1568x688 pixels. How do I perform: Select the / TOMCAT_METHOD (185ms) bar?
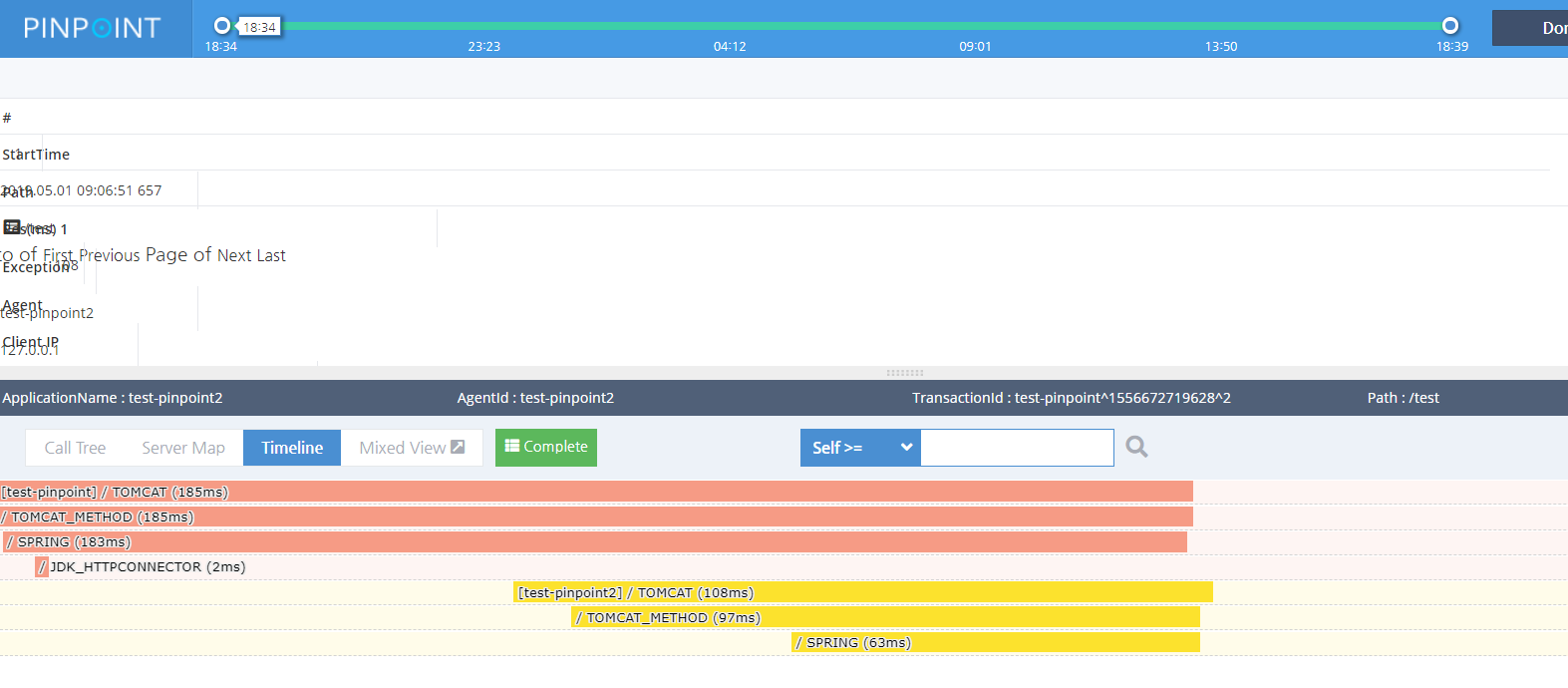(596, 516)
